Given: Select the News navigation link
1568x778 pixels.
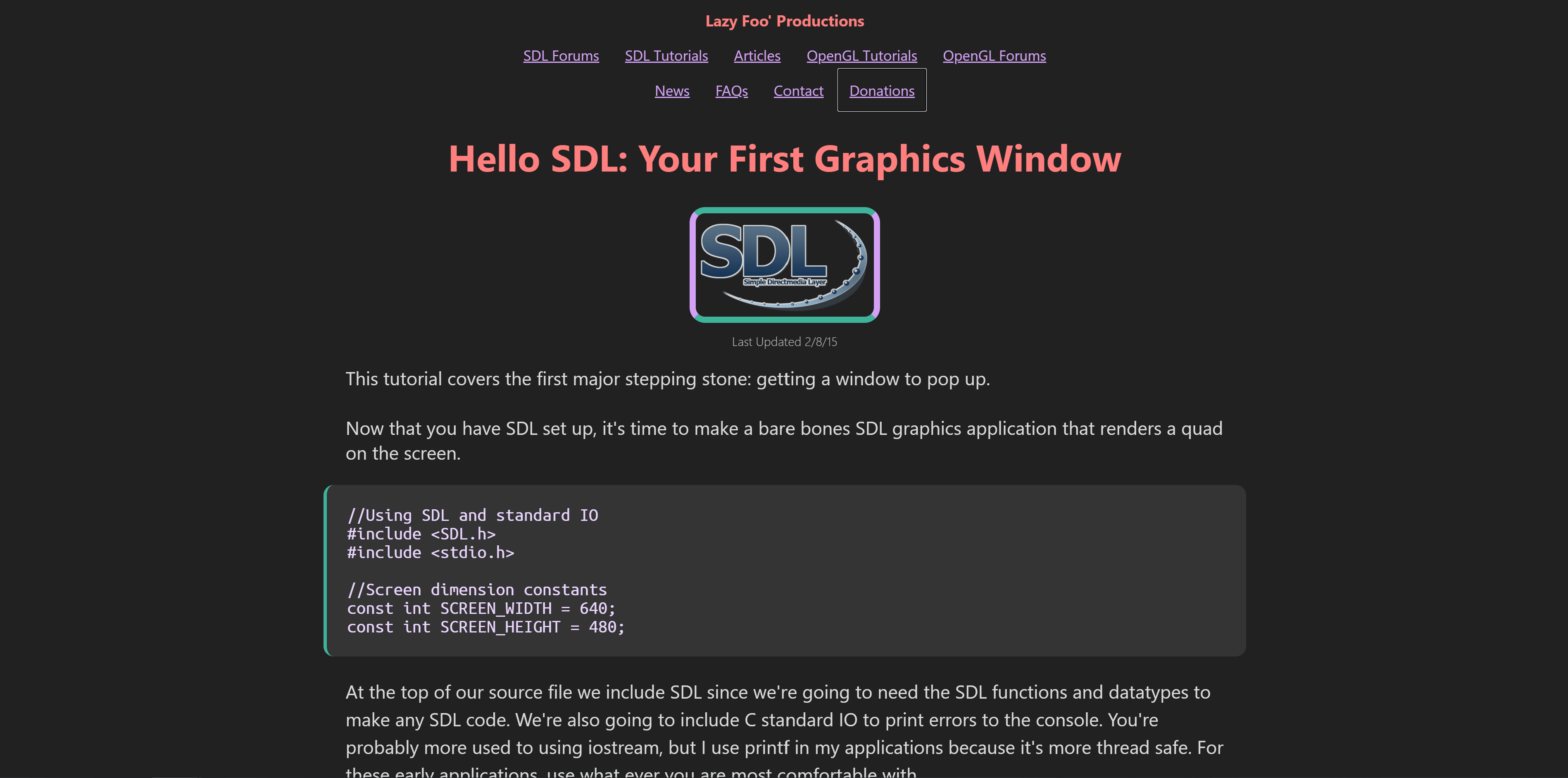Looking at the screenshot, I should (x=671, y=91).
